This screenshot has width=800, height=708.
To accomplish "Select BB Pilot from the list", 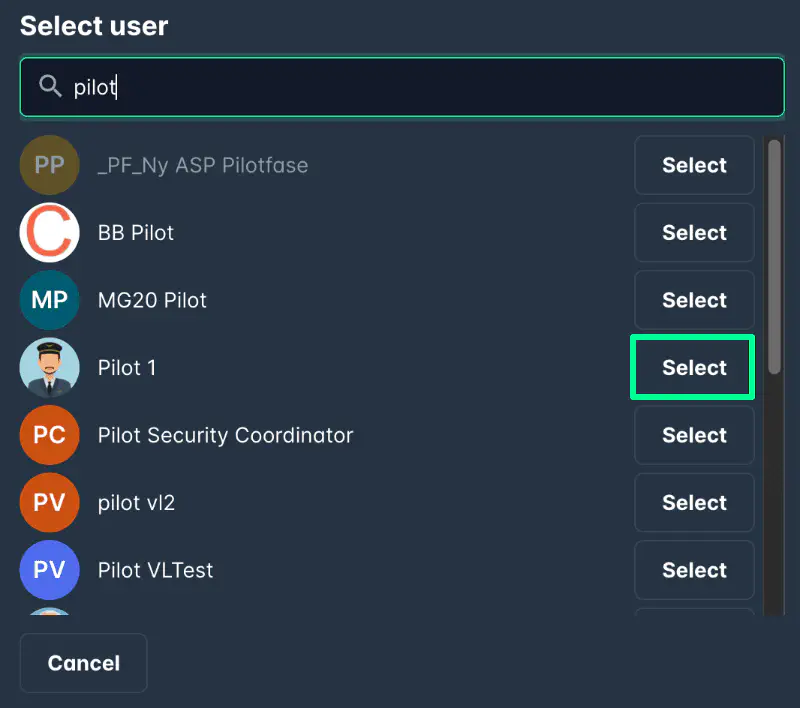I will pyautogui.click(x=694, y=232).
